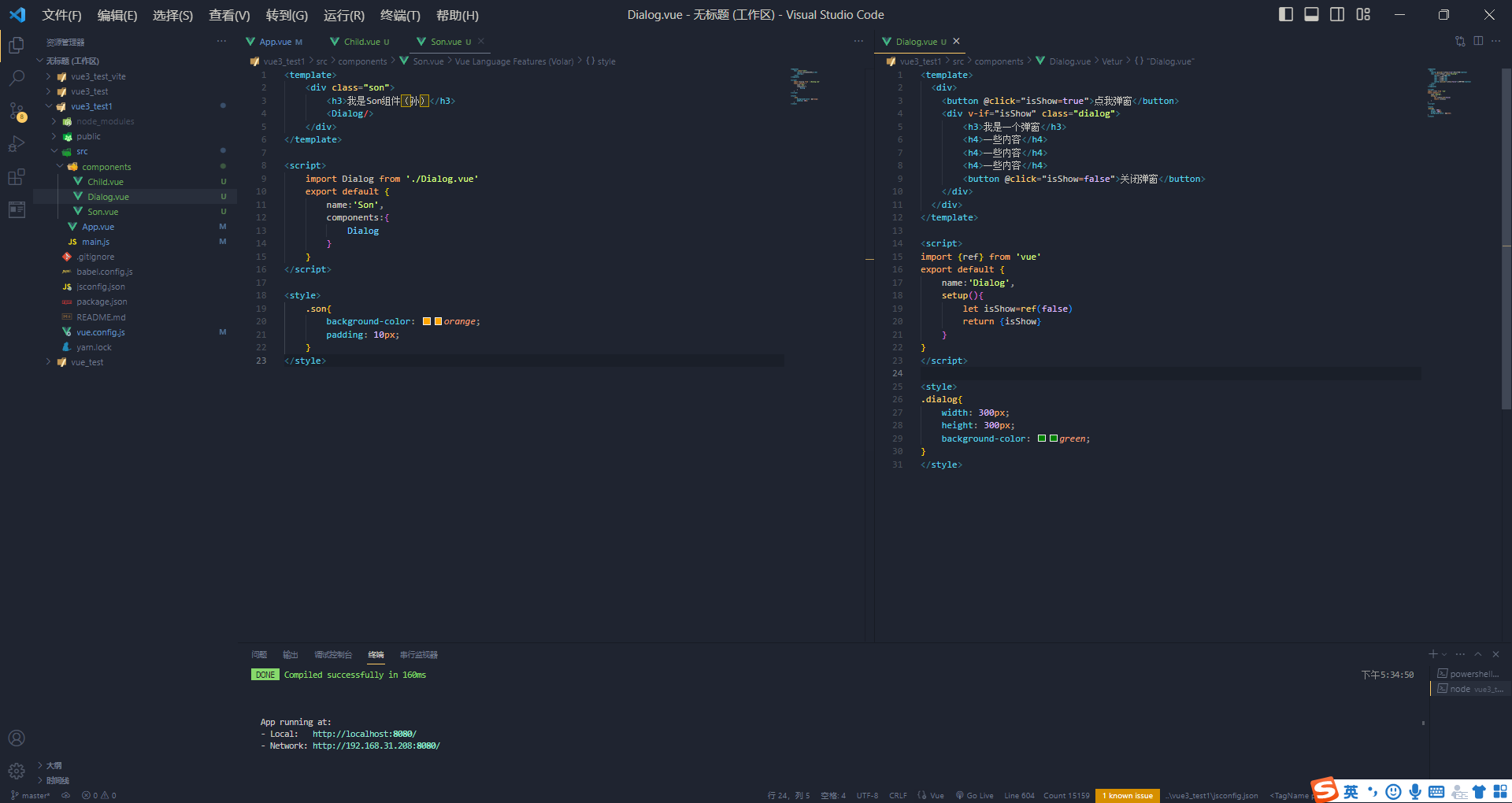The image size is (1512, 803).
Task: Open the Source Control view
Action: click(17, 111)
